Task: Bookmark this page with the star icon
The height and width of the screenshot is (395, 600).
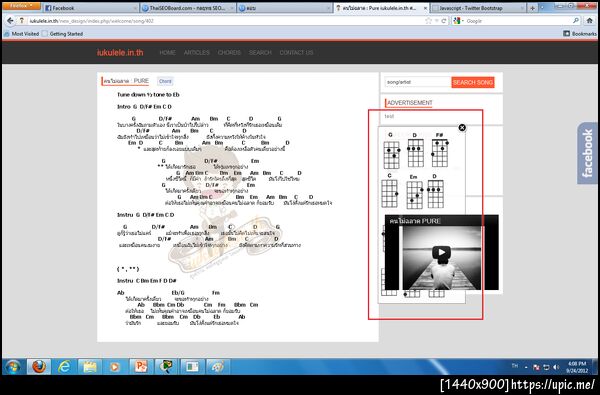Action: 428,21
